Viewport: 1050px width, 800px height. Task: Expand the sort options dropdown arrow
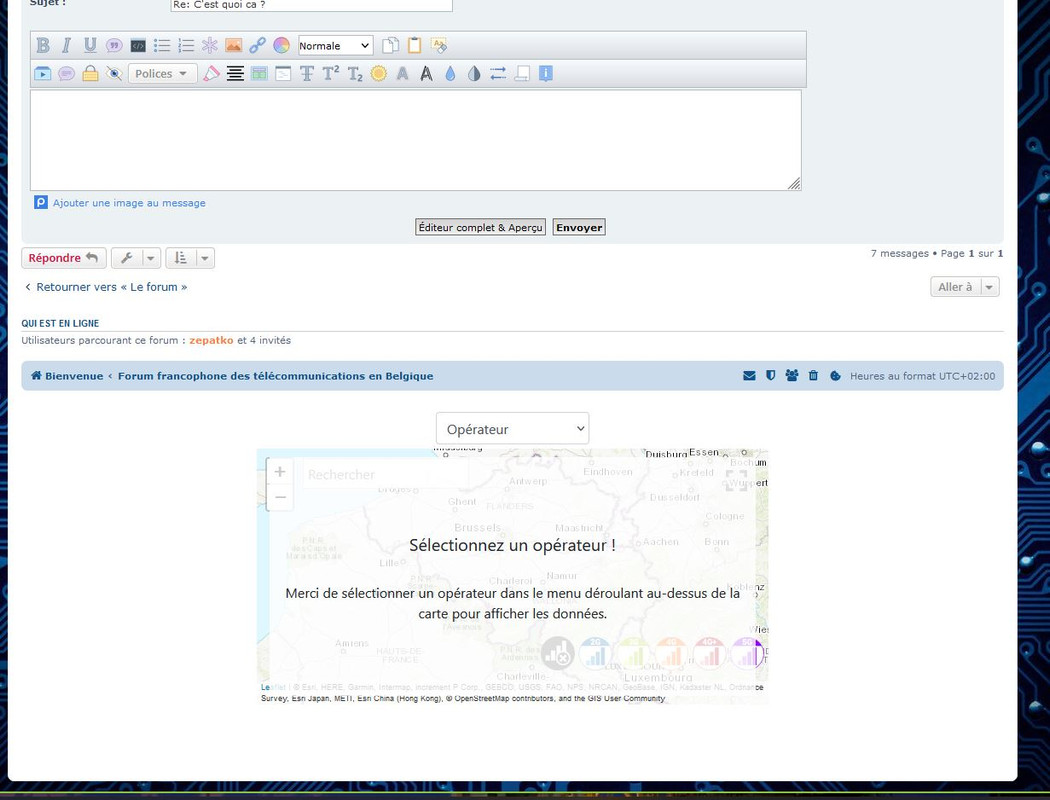pos(205,258)
